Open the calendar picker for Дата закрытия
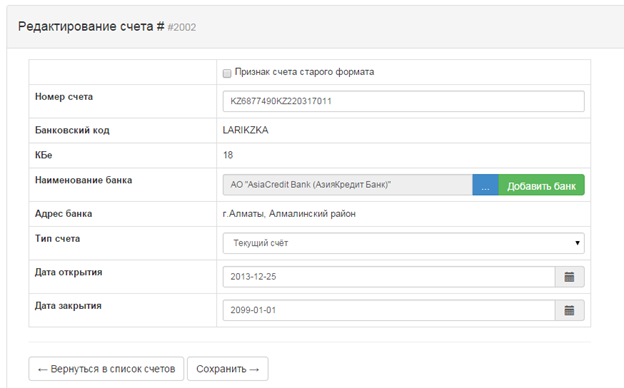This screenshot has width=624, height=388. point(569,310)
